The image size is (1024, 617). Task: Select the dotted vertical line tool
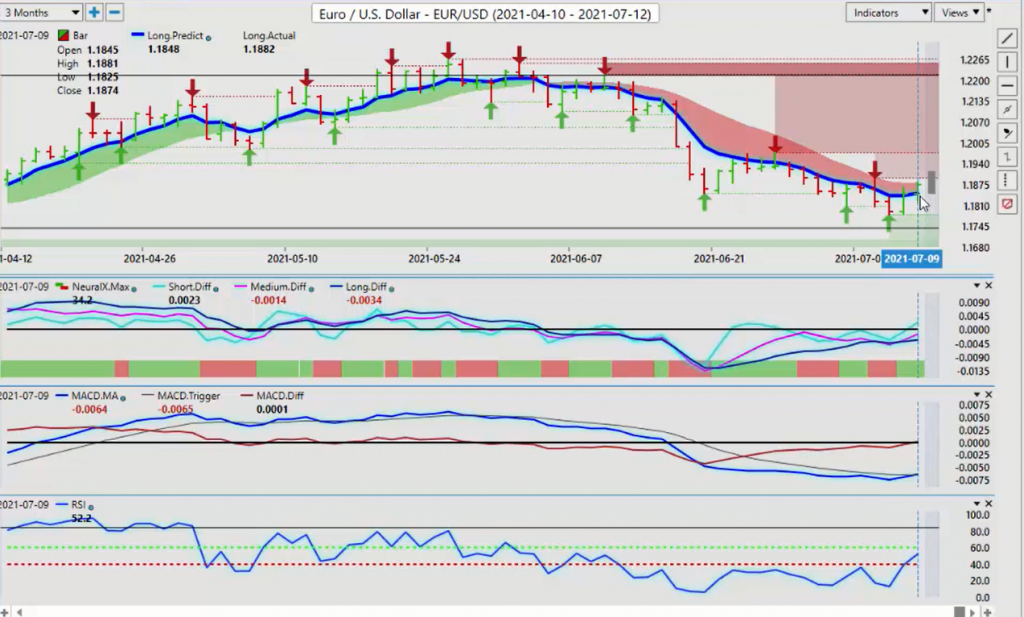click(x=1008, y=180)
